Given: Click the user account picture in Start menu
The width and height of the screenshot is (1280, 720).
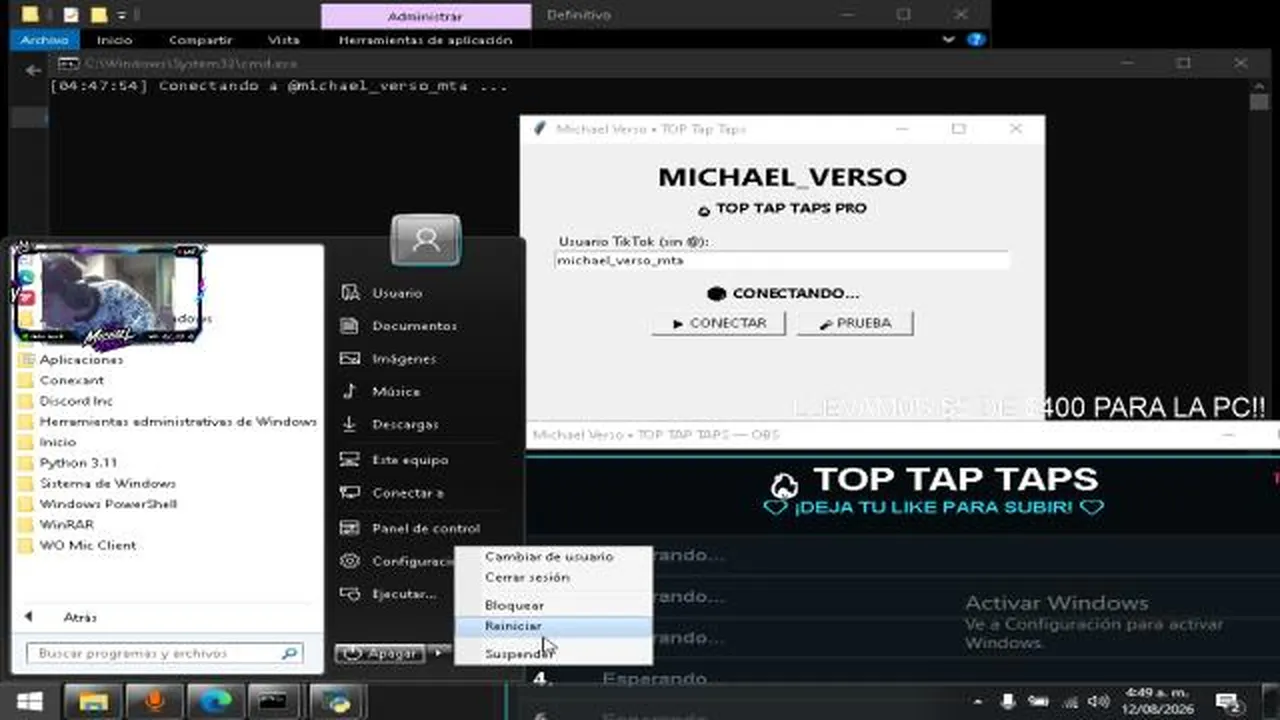Looking at the screenshot, I should tap(426, 240).
